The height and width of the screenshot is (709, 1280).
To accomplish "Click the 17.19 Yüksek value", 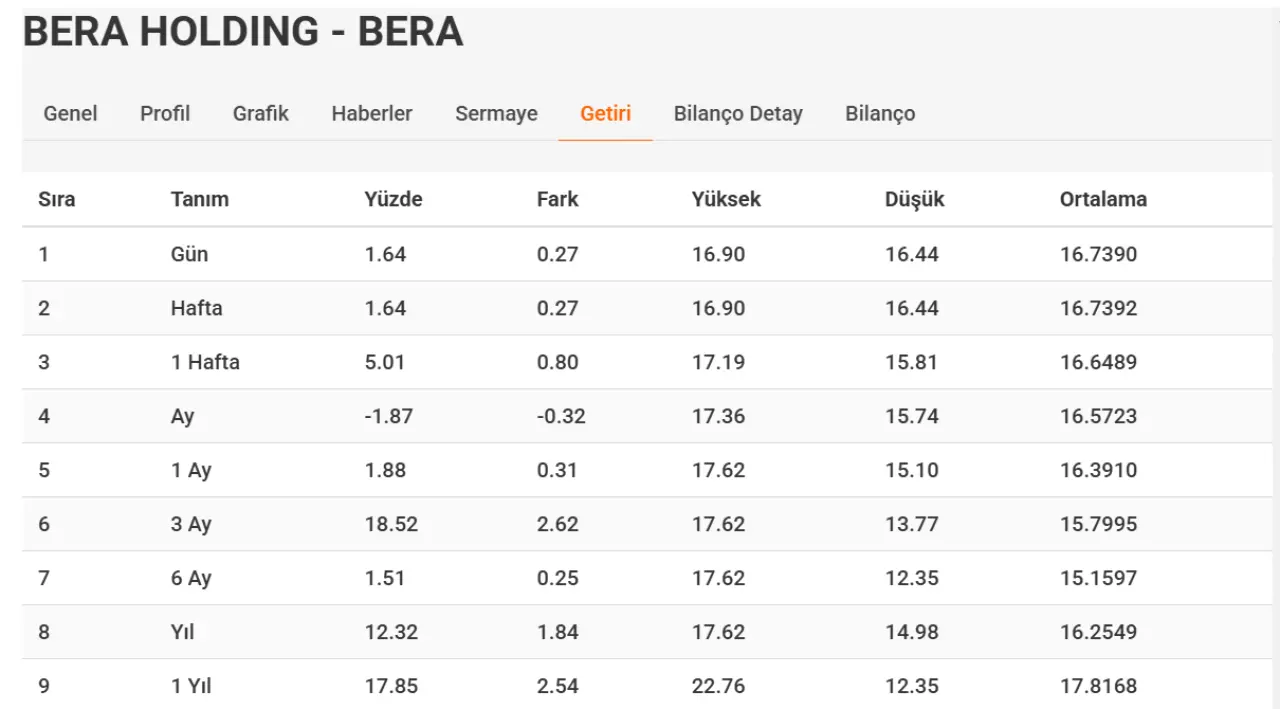I will click(718, 362).
